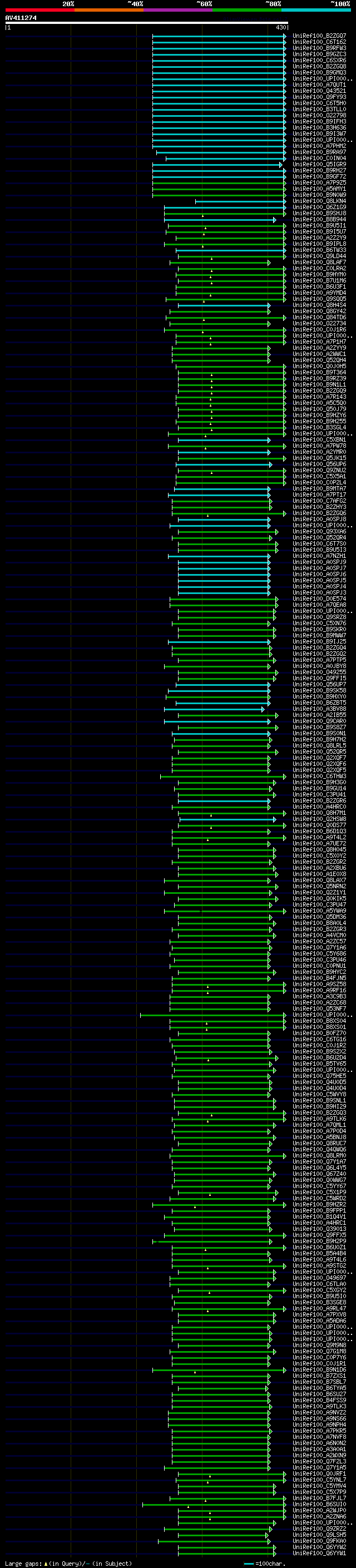
Task: Open the UniRef100_A7PKR5 entry
Action: coord(319,1431)
